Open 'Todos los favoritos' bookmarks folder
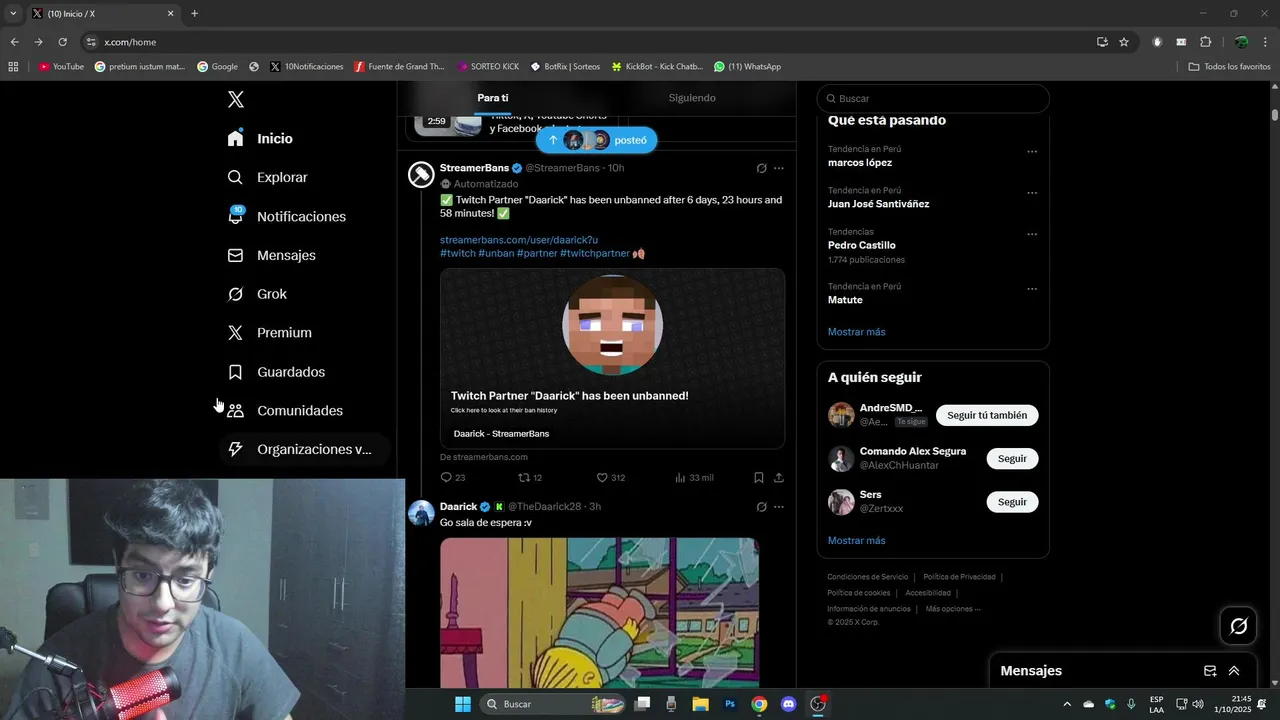This screenshot has width=1280, height=720. (1229, 67)
